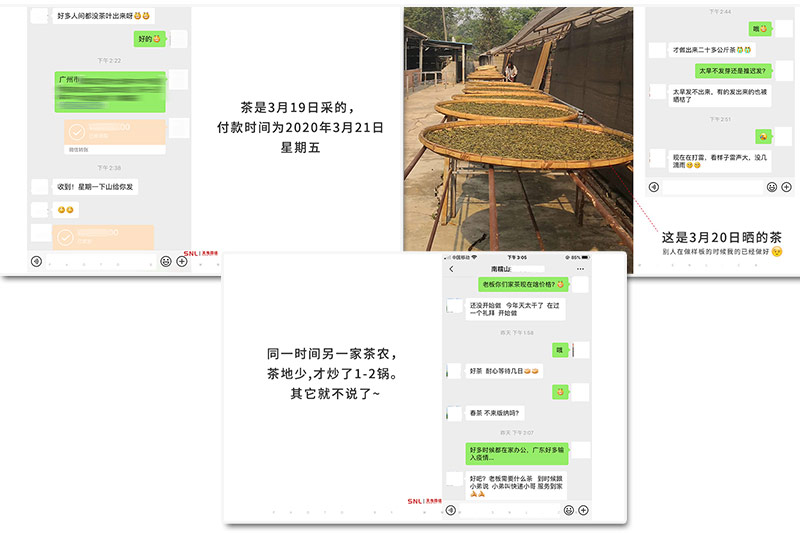The height and width of the screenshot is (533, 800).
Task: Select the green message 老板你们家茶现在啥价格?
Action: click(x=523, y=284)
